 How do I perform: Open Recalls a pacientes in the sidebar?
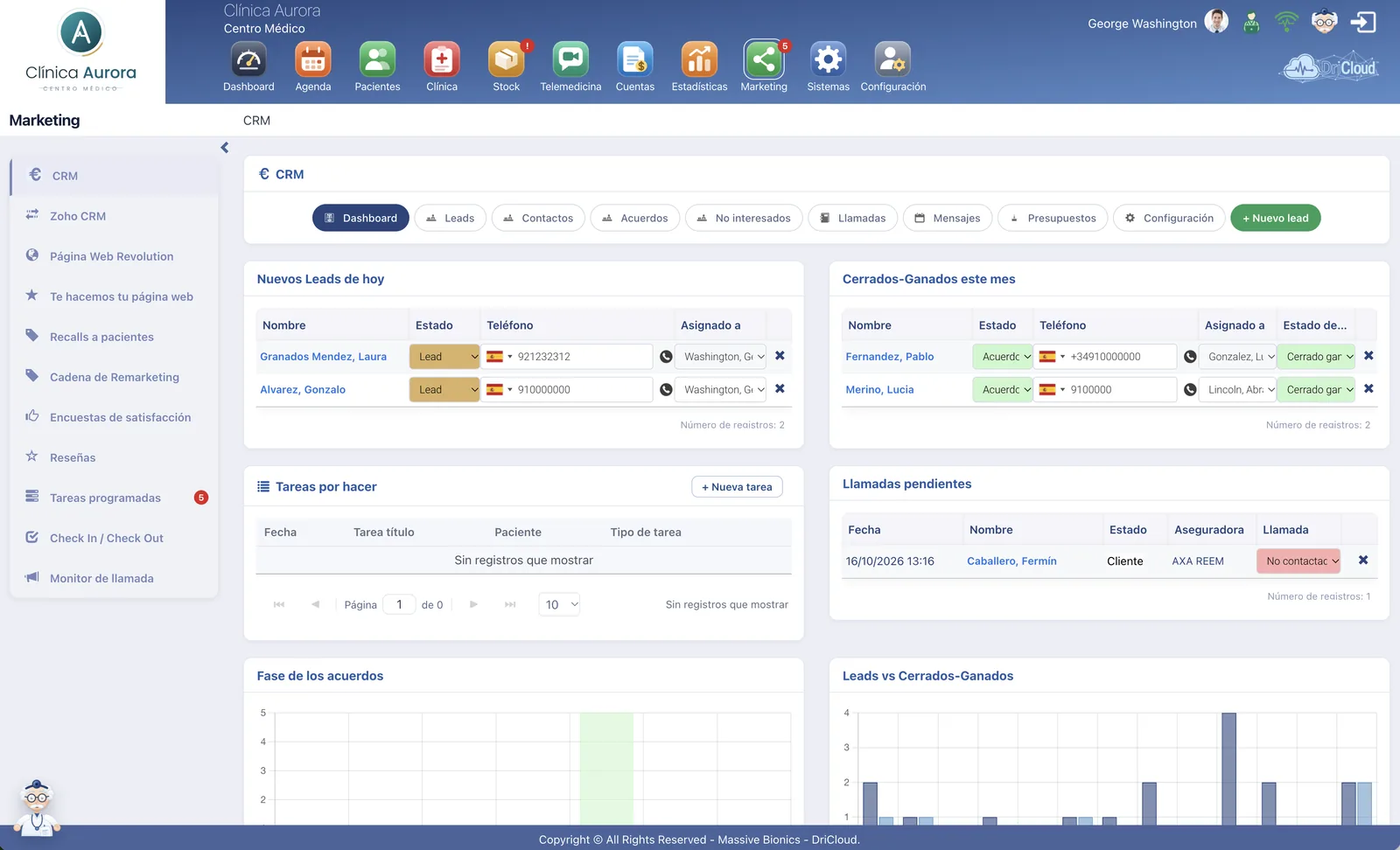(114, 337)
